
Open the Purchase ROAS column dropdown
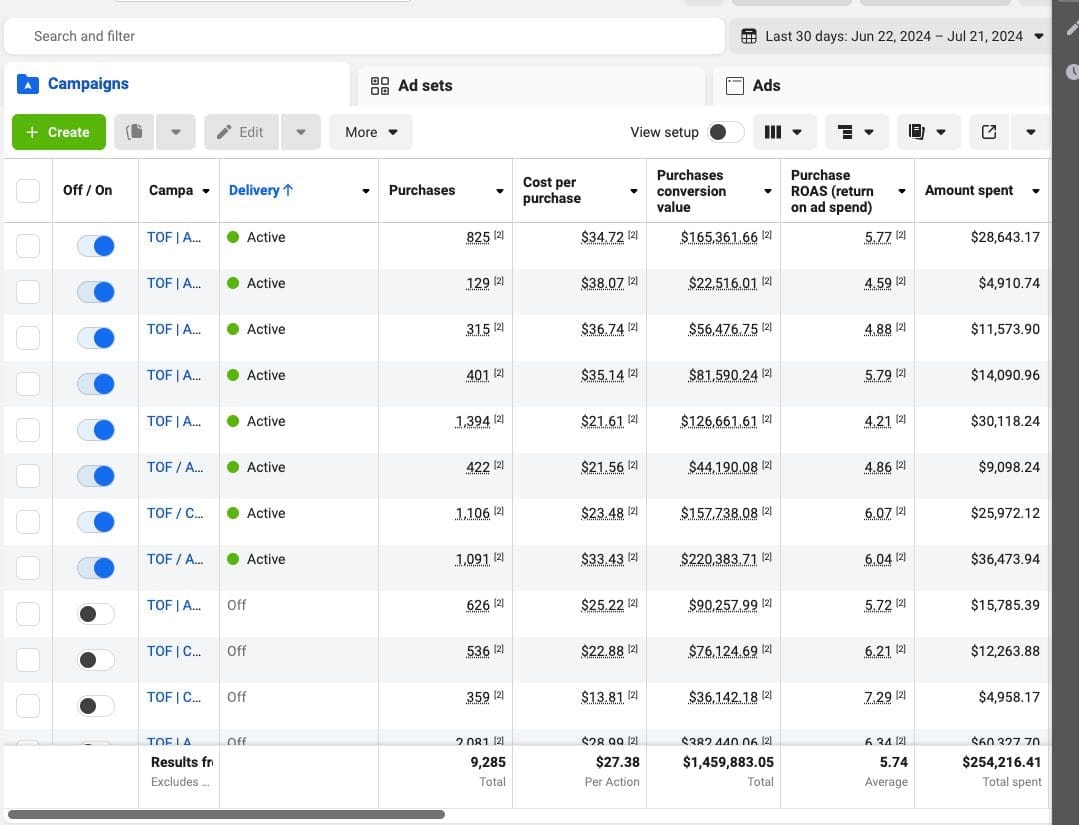click(x=901, y=191)
